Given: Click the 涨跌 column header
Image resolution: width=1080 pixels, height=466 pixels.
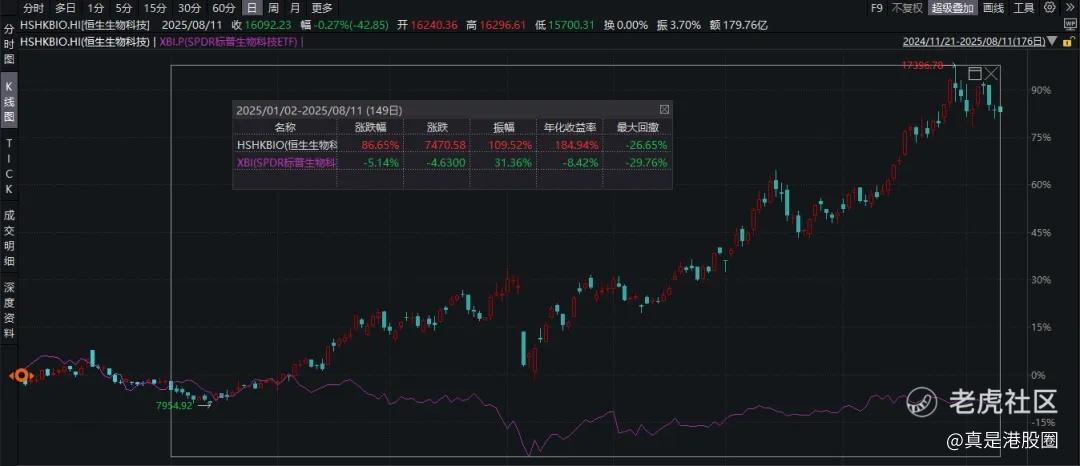Looking at the screenshot, I should click(437, 127).
